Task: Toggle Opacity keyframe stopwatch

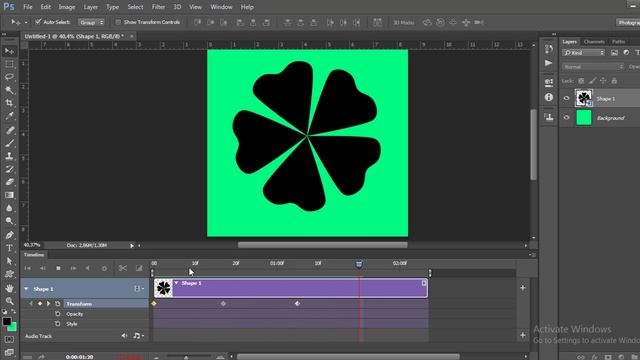Action: [x=58, y=314]
